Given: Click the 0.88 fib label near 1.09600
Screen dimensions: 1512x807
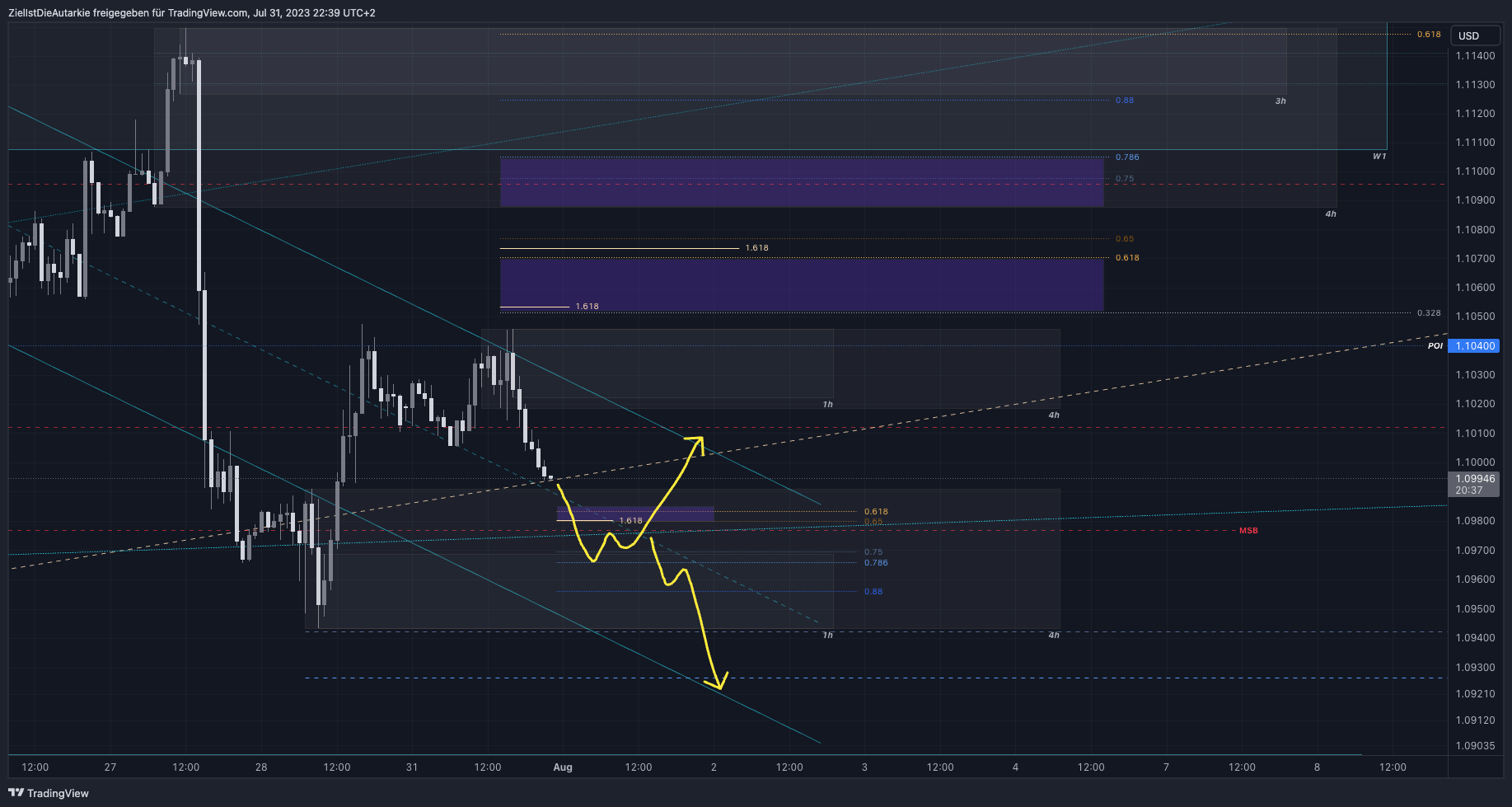Looking at the screenshot, I should coord(873,592).
